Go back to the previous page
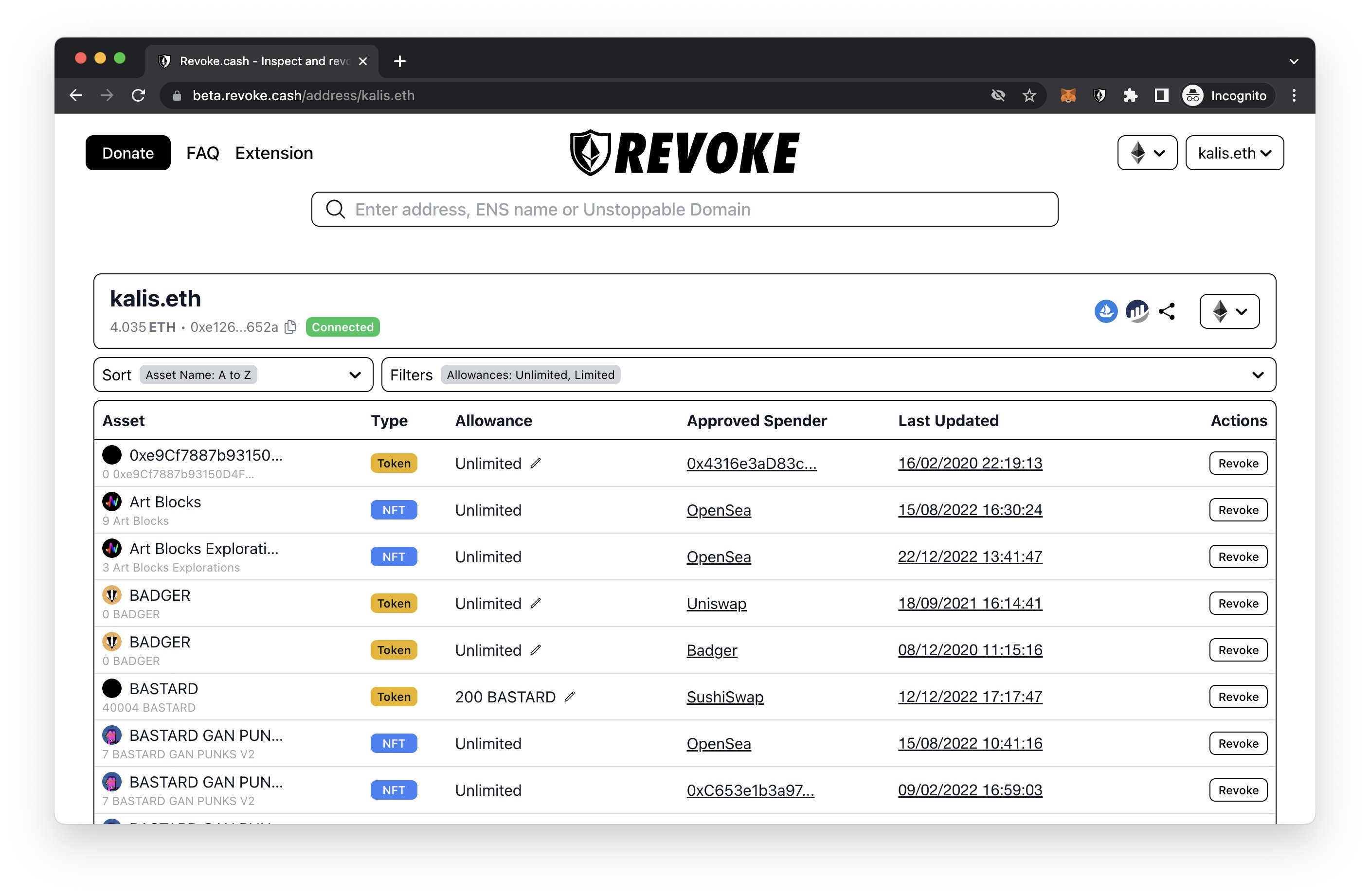Viewport: 1370px width, 896px height. coord(76,95)
